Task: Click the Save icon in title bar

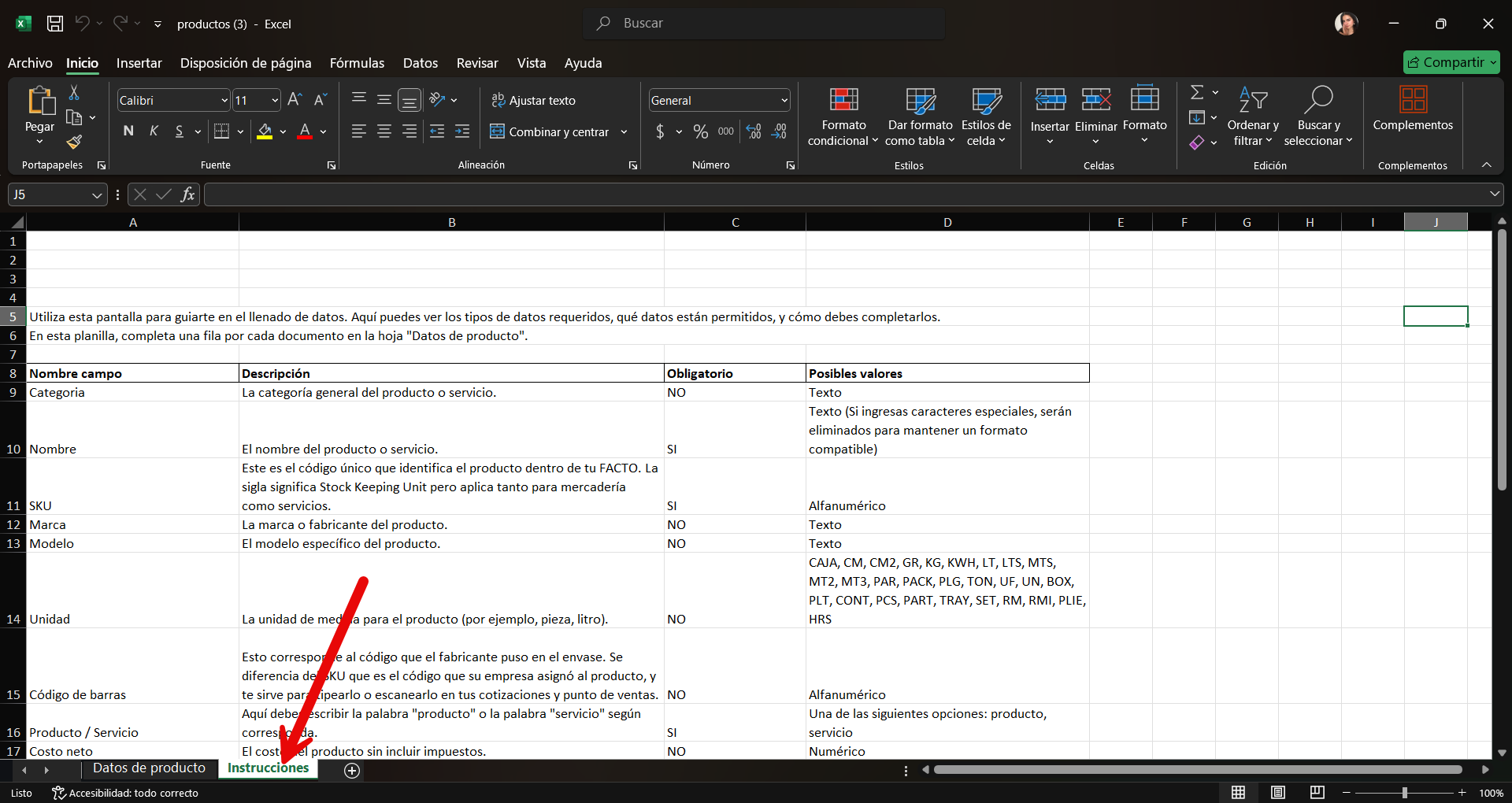Action: [x=55, y=24]
